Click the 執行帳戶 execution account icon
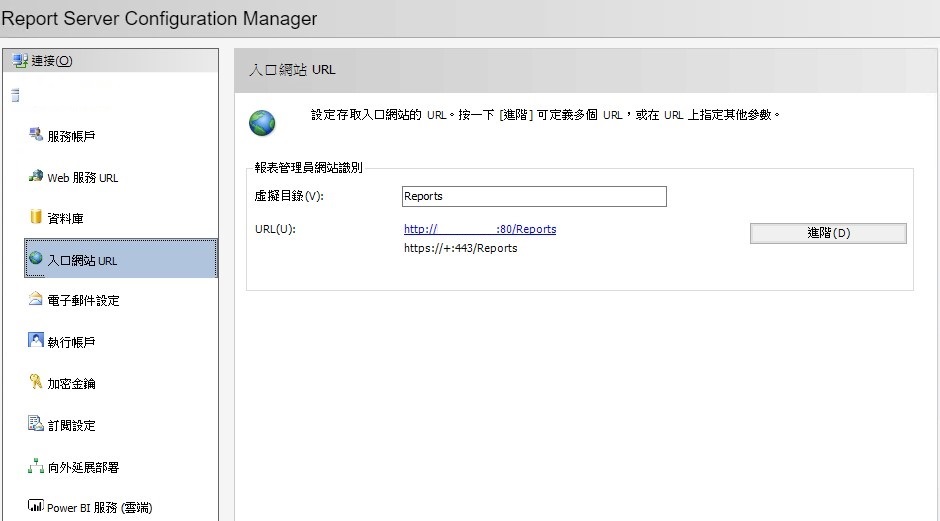Image resolution: width=940 pixels, height=521 pixels. click(36, 341)
